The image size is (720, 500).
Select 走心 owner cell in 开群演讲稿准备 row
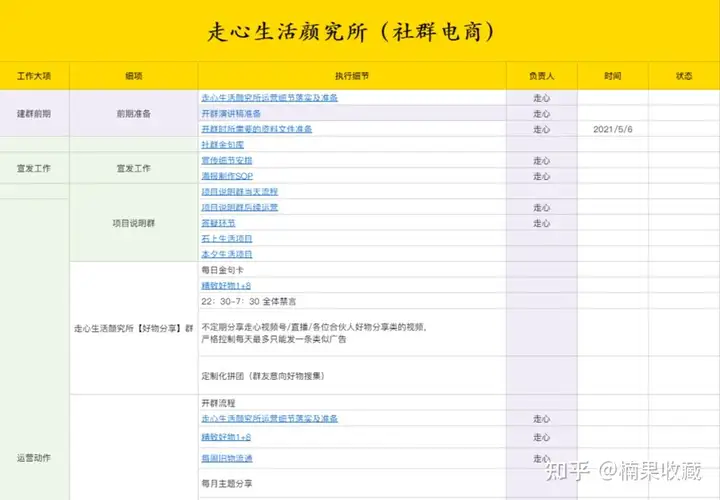pyautogui.click(x=541, y=113)
